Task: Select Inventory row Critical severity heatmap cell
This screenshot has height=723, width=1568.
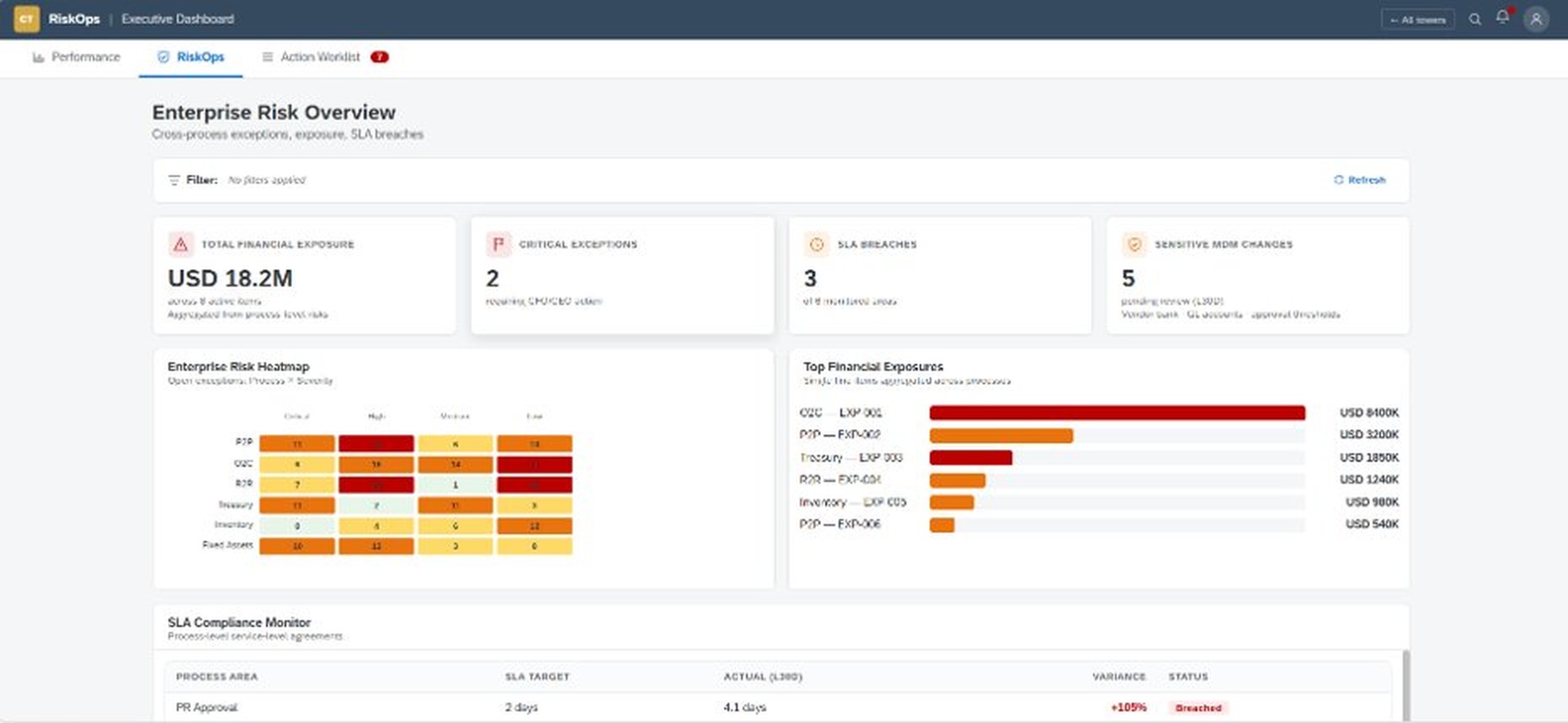Action: pyautogui.click(x=297, y=526)
